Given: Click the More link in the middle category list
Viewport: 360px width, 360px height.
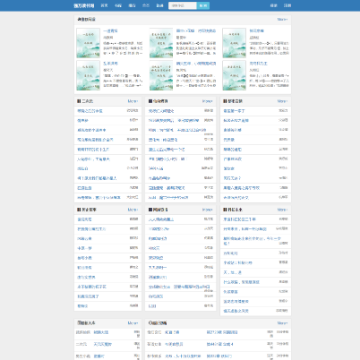Looking at the screenshot, I should click(207, 101).
